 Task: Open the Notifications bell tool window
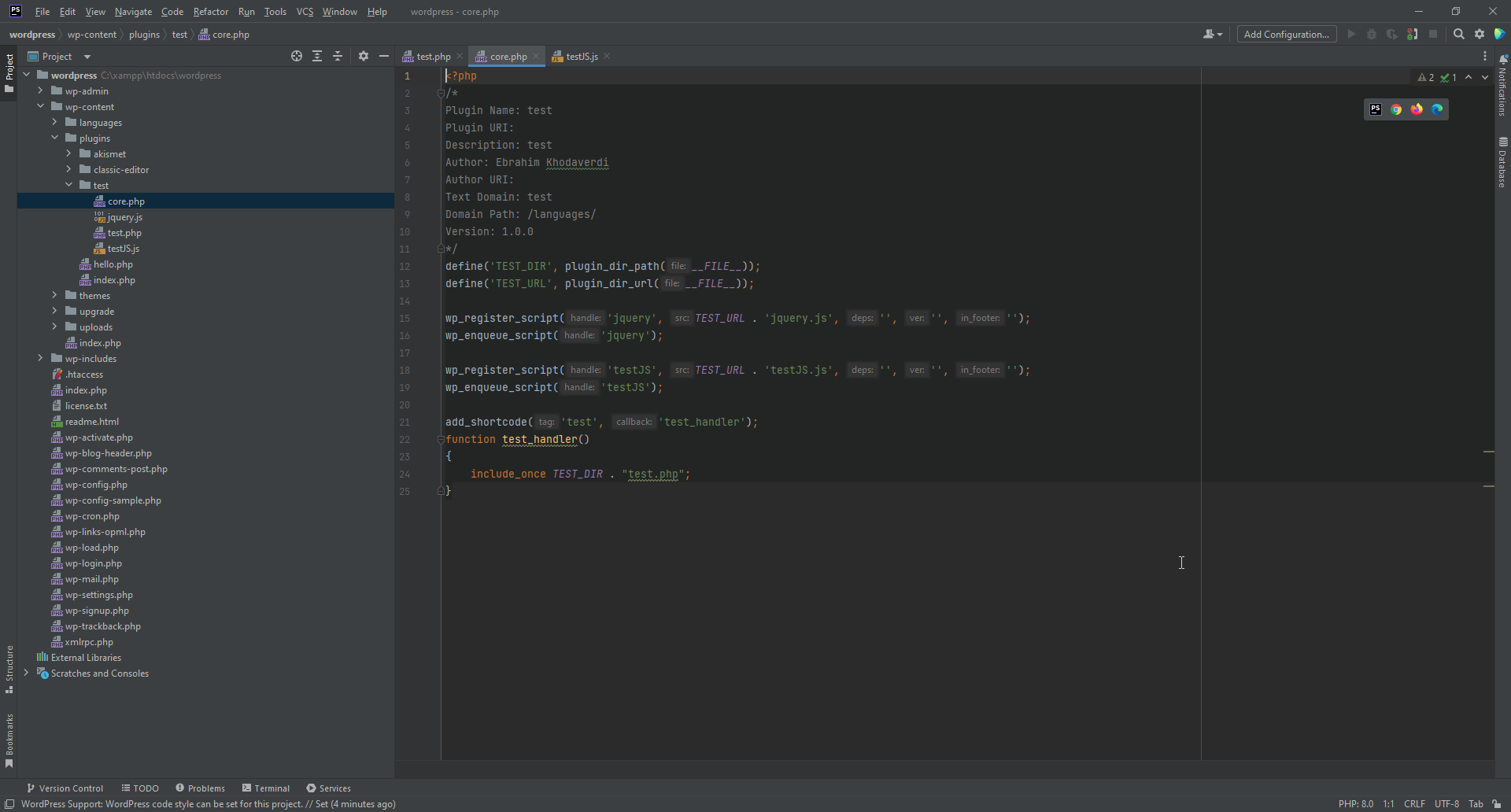[1502, 85]
